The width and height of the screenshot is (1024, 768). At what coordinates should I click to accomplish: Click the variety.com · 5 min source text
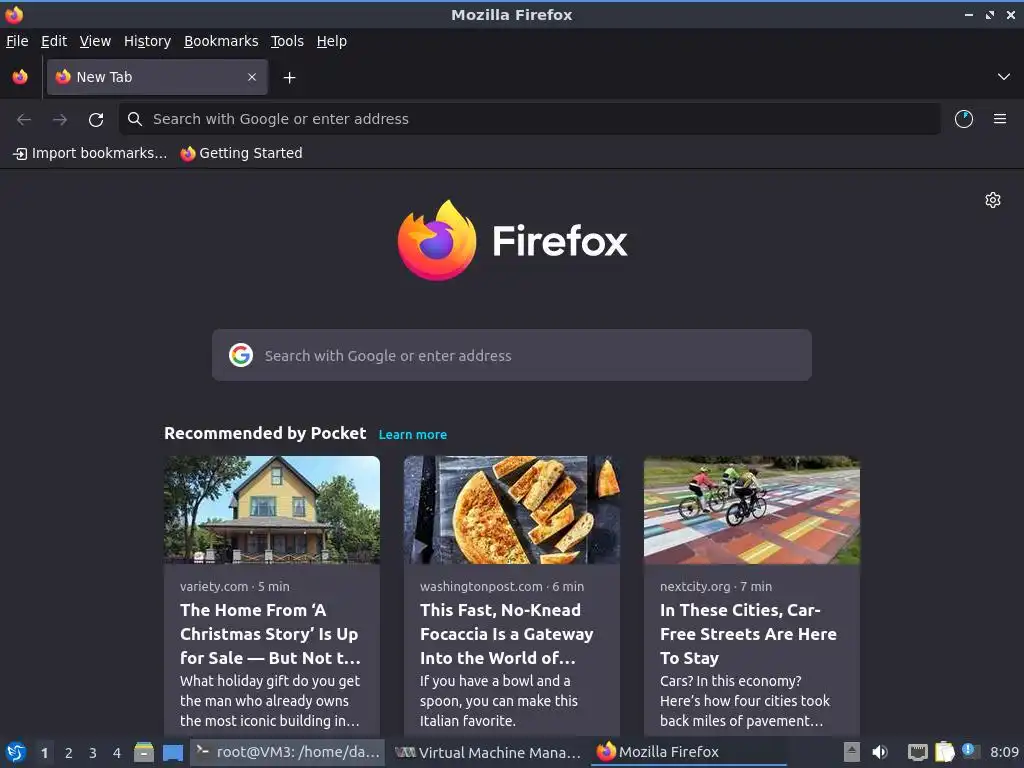click(x=234, y=586)
